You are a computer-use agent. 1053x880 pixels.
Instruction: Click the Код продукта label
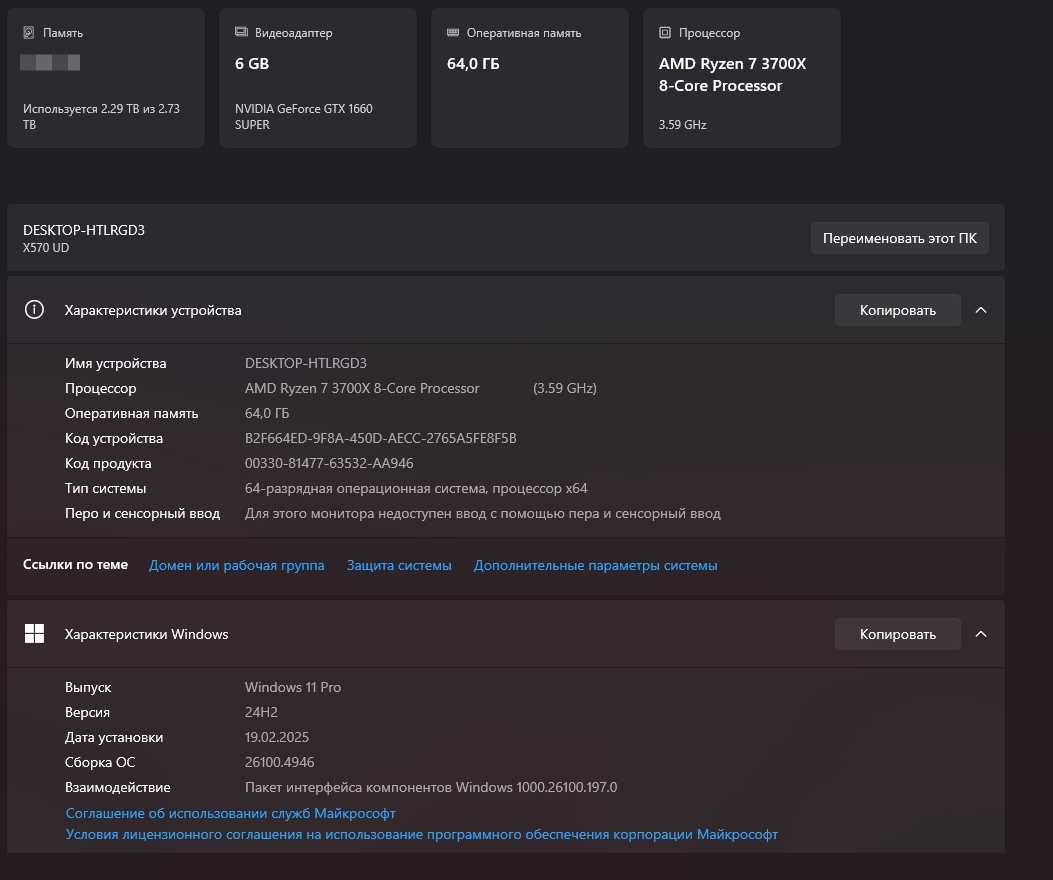[108, 463]
